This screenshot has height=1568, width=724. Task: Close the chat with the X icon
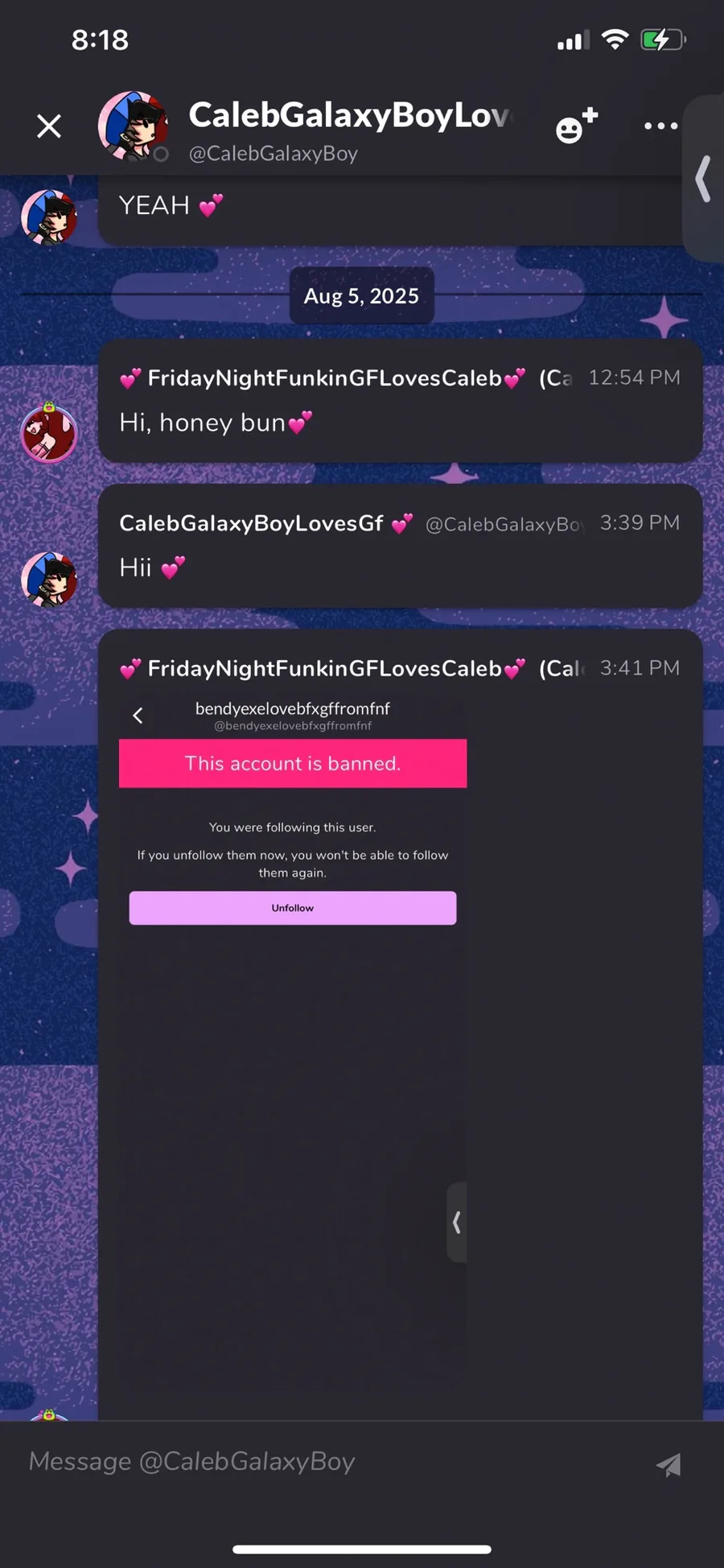click(x=49, y=126)
